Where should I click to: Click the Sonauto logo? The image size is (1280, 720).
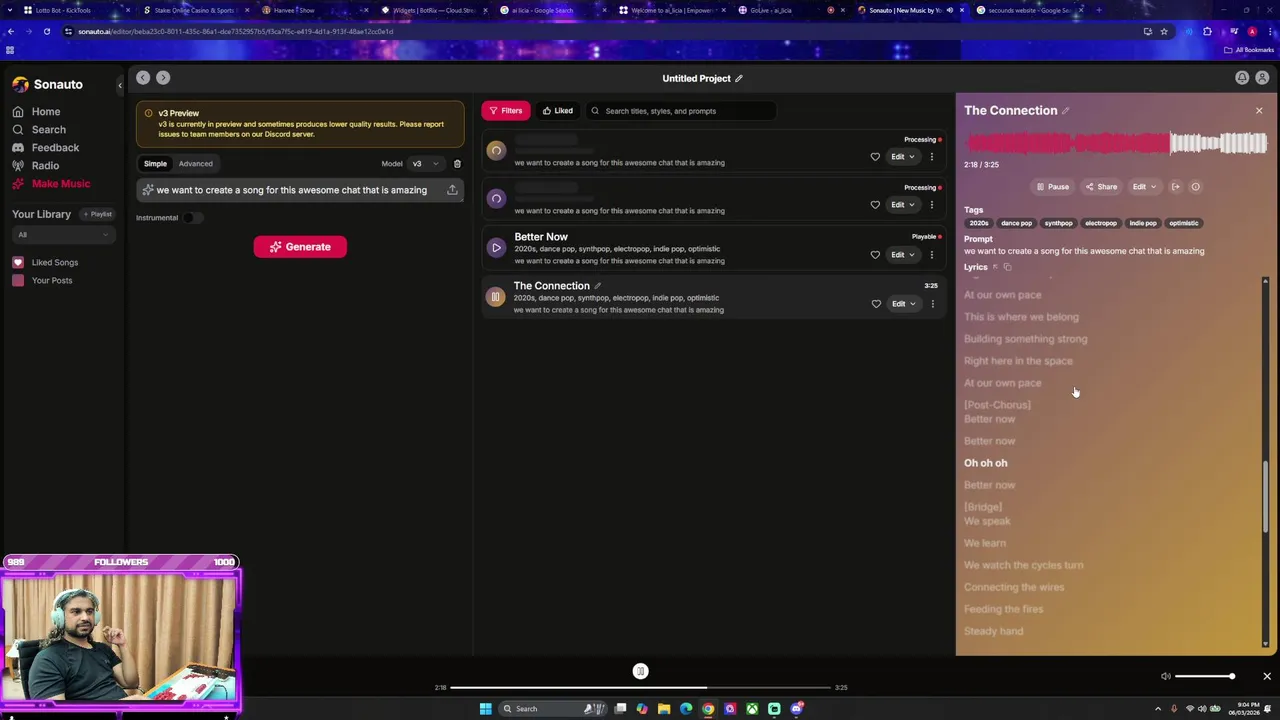(x=47, y=85)
